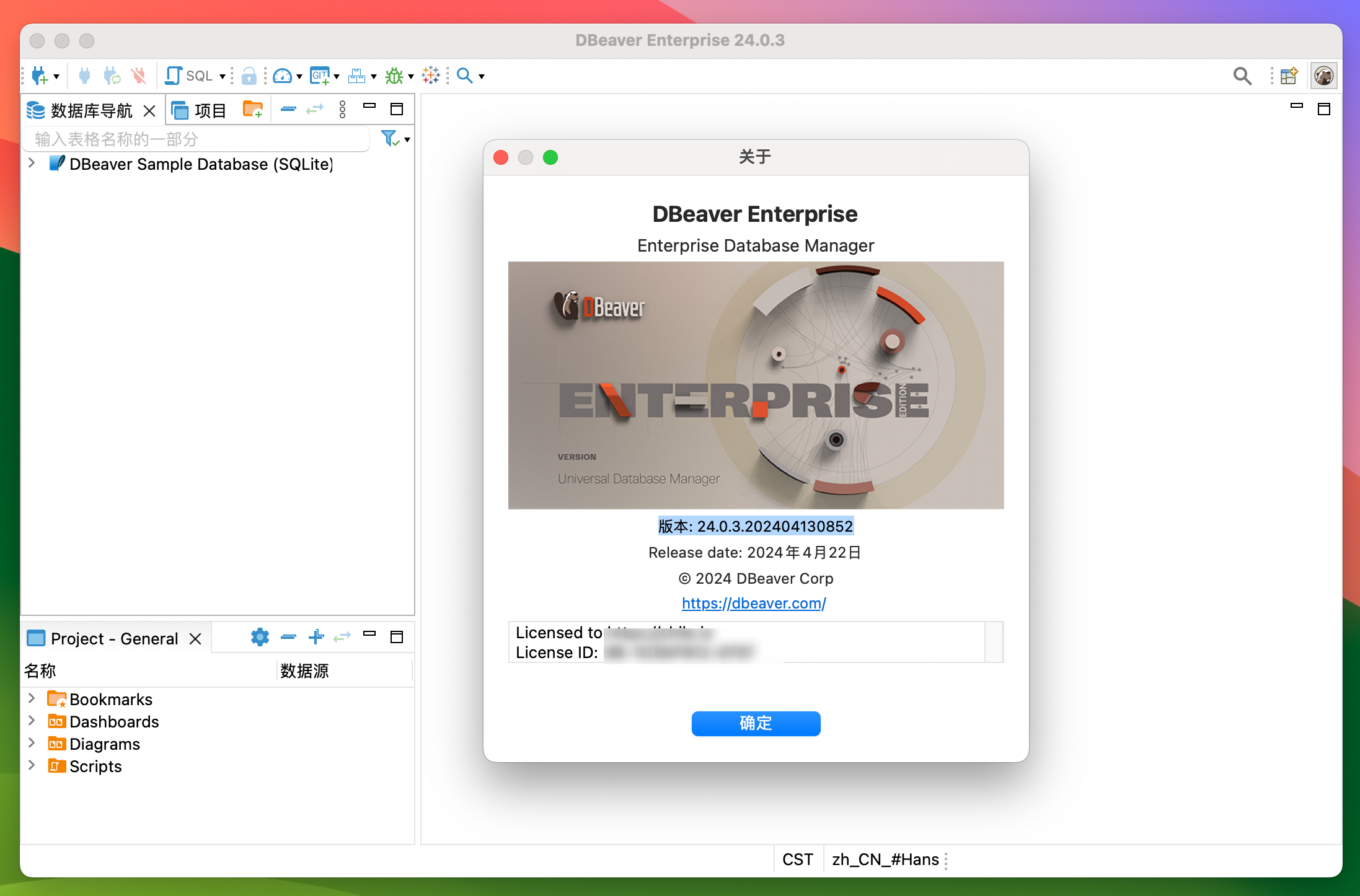Click the gear configure icon in Project panel
Screen dimensions: 1360x896
point(260,636)
